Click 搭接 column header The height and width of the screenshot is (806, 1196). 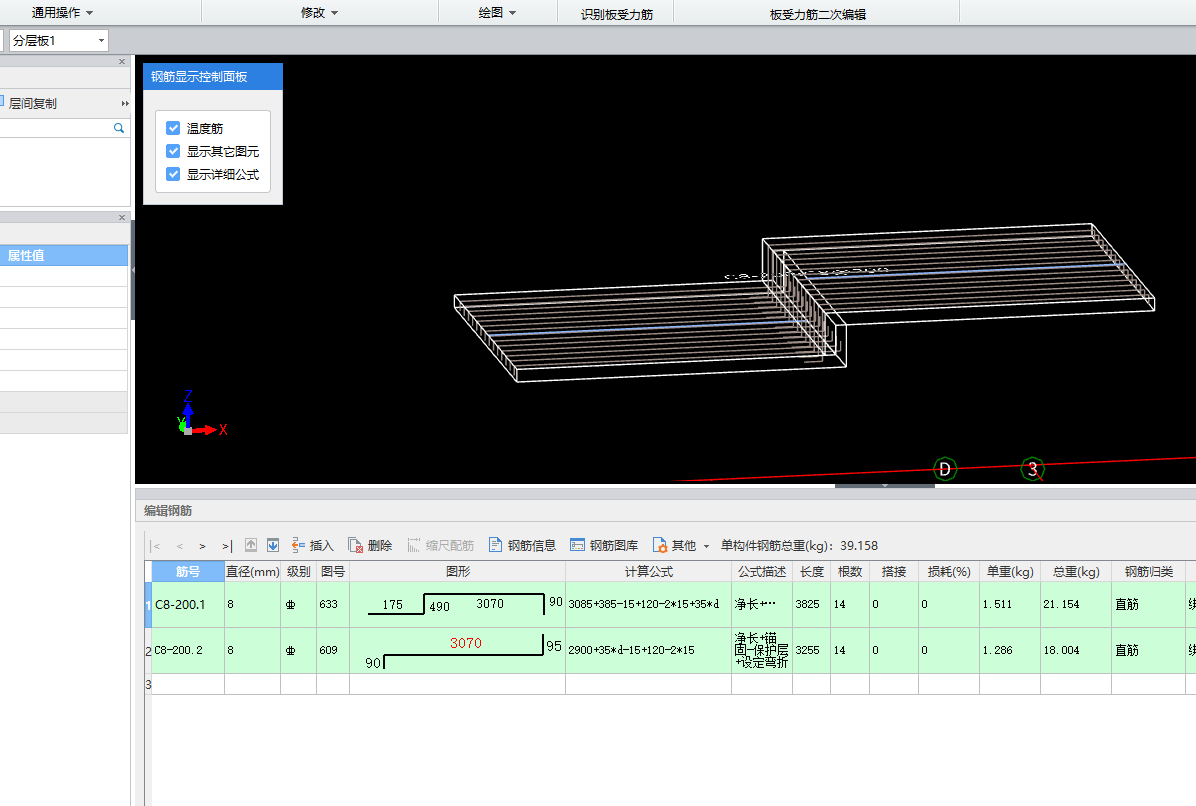(x=894, y=571)
